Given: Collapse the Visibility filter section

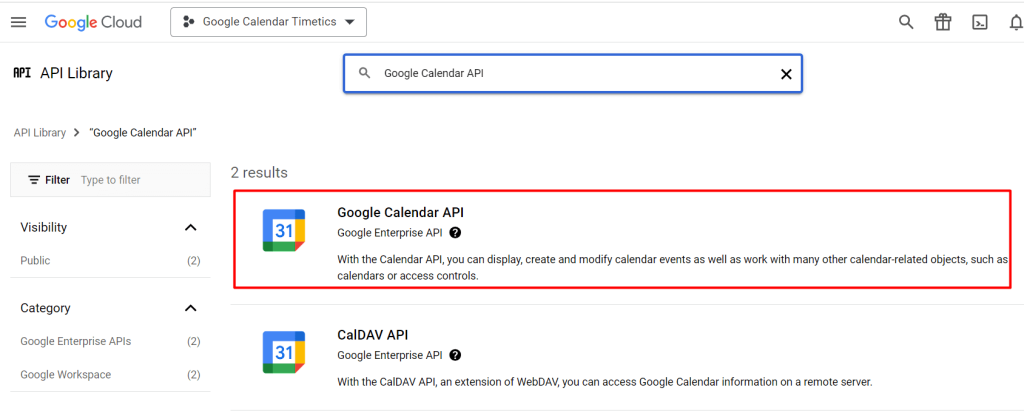Looking at the screenshot, I should pos(191,228).
